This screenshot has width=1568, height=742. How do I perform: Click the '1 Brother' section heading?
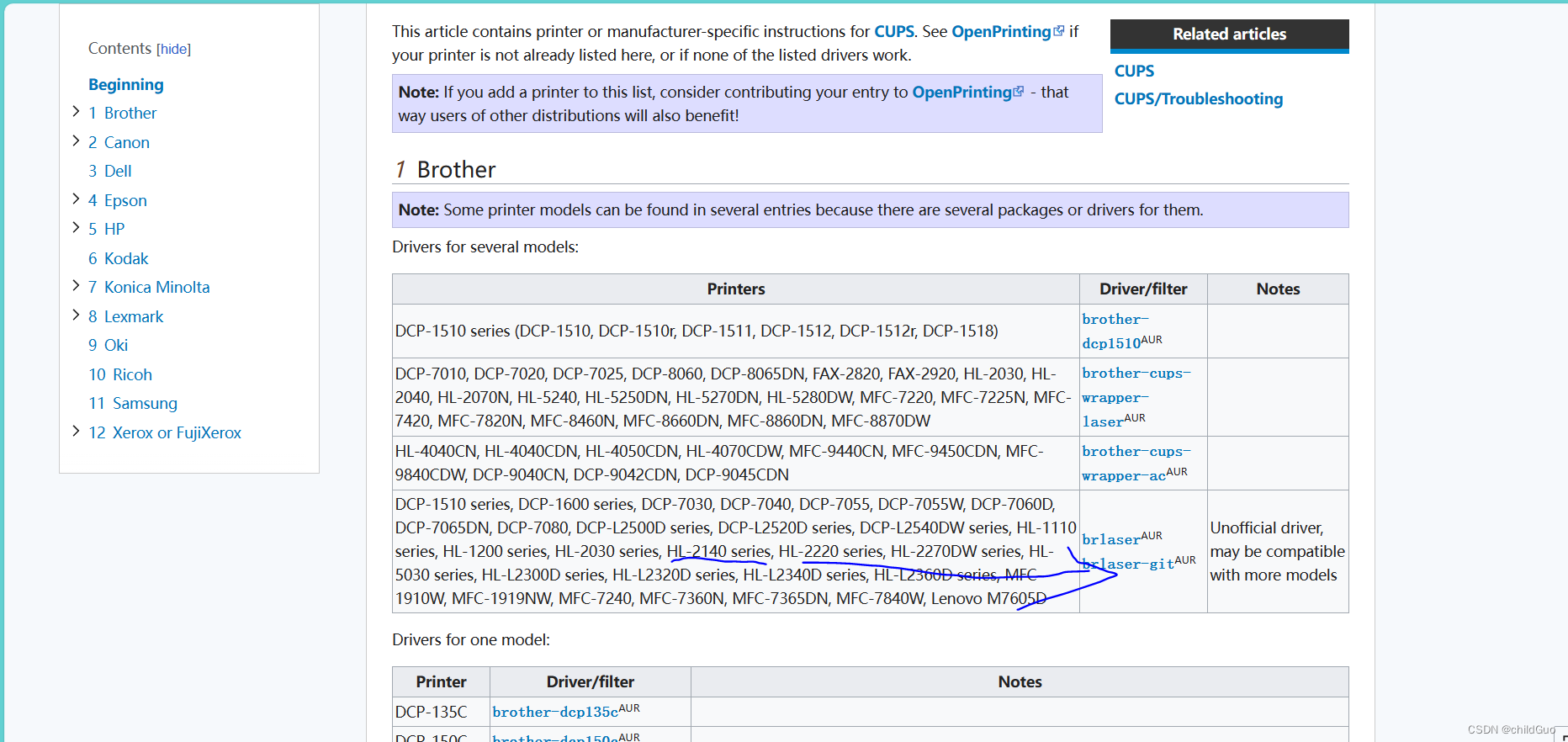pos(446,169)
